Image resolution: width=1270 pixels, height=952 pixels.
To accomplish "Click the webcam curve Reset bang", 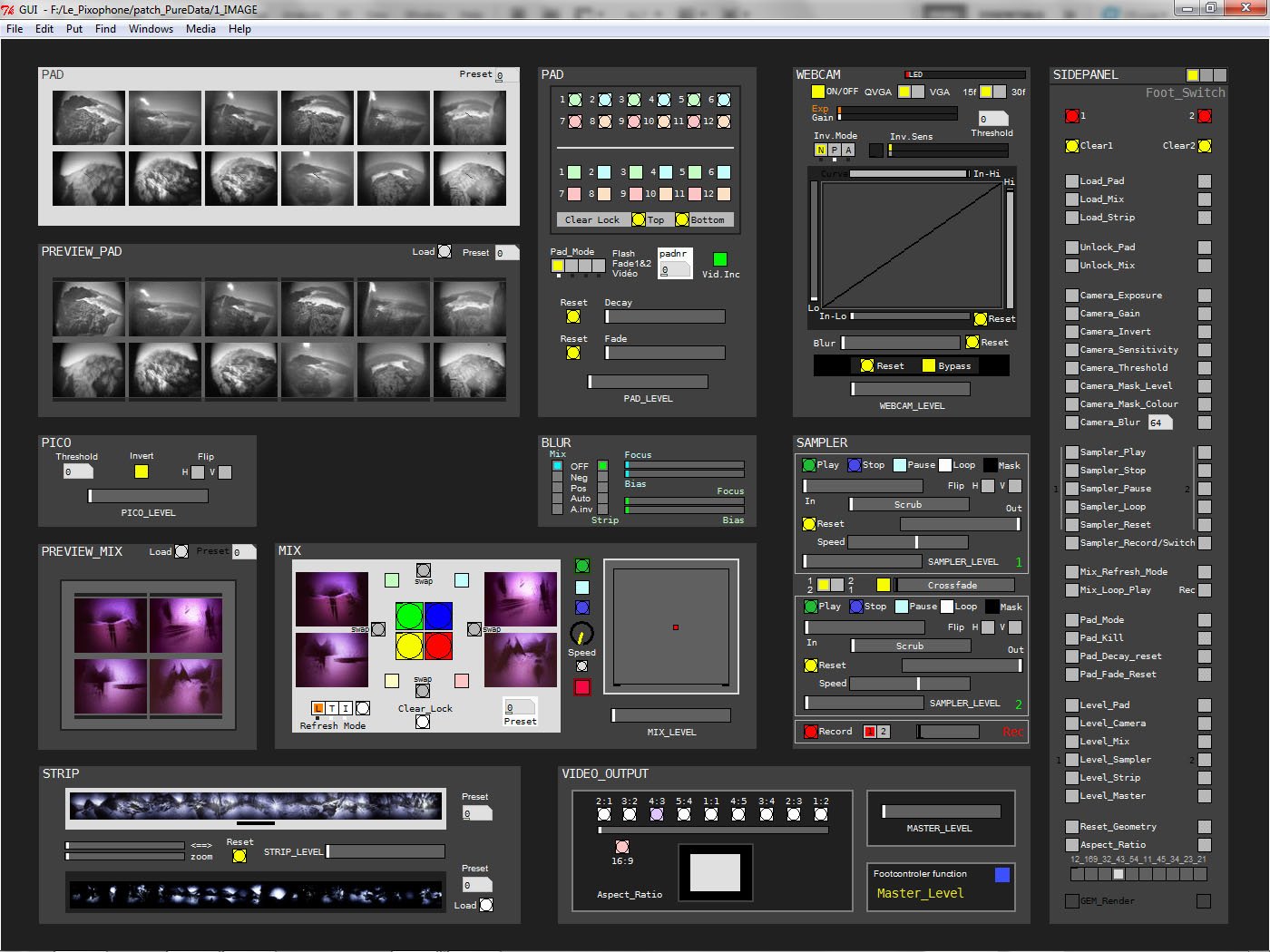I will (x=981, y=319).
